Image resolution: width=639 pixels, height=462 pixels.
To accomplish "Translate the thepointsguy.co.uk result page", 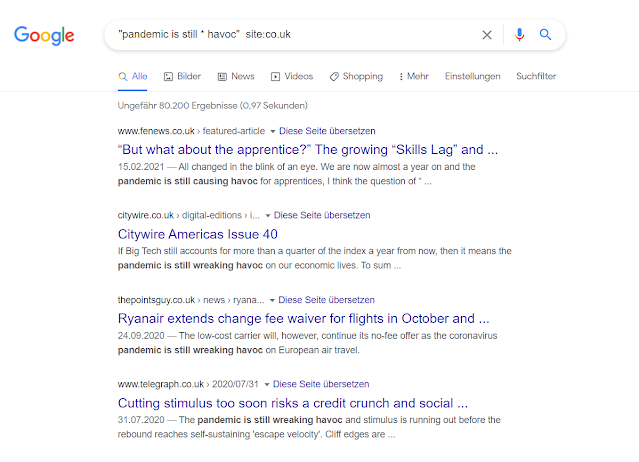I will [326, 300].
